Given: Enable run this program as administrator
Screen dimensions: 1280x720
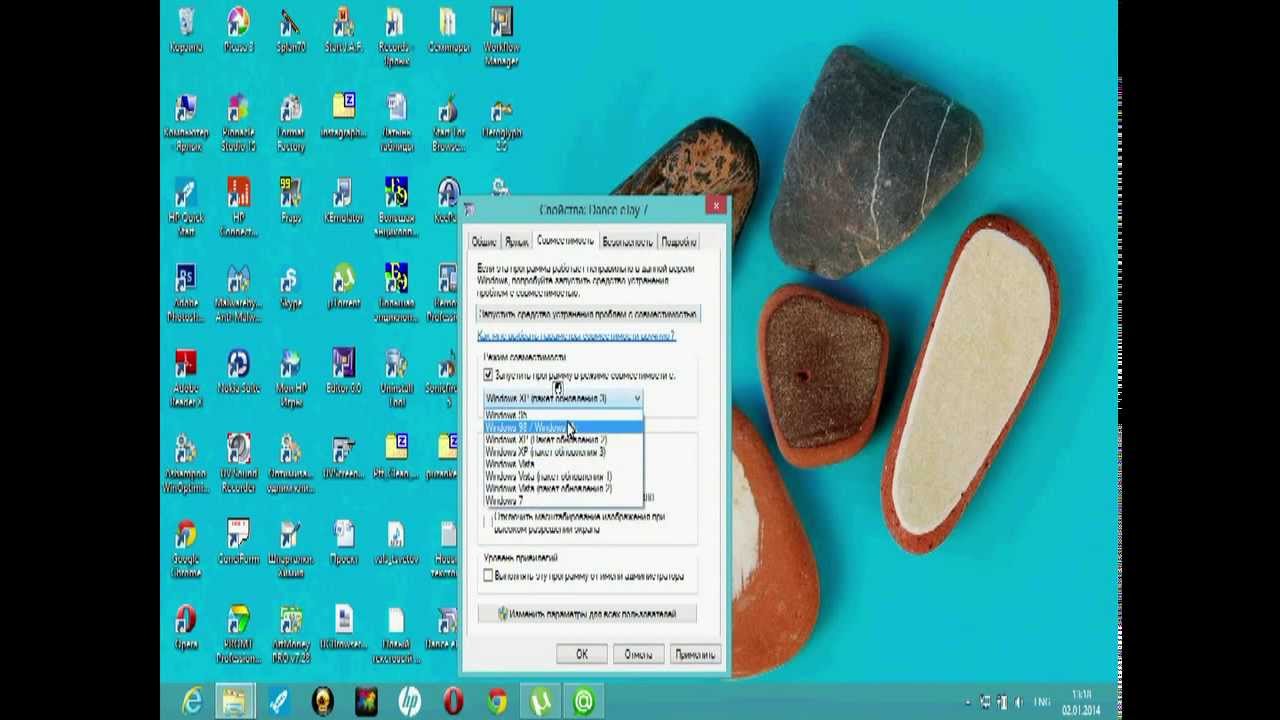Looking at the screenshot, I should 488,576.
